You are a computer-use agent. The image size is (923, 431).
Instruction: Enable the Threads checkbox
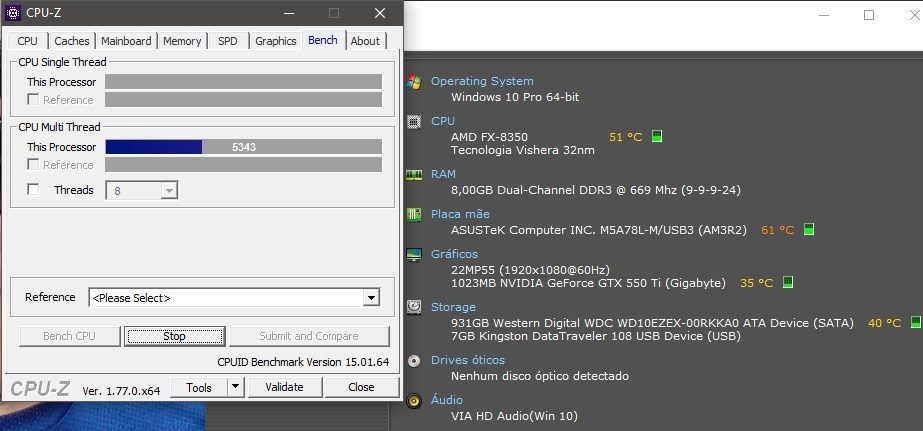point(33,190)
